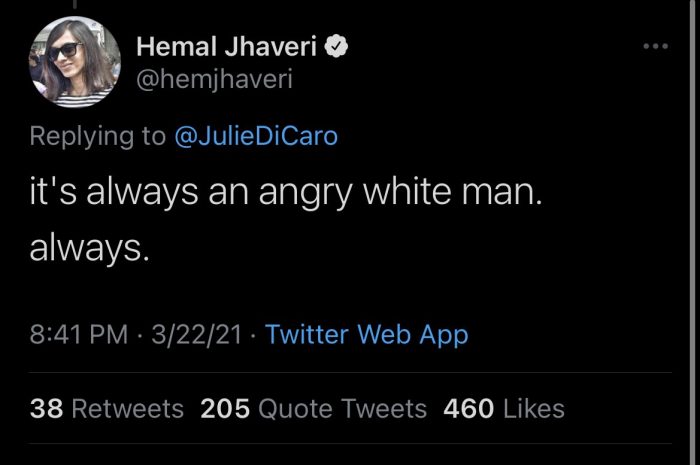Open the three-dot more options menu
The image size is (700, 465).
(655, 46)
